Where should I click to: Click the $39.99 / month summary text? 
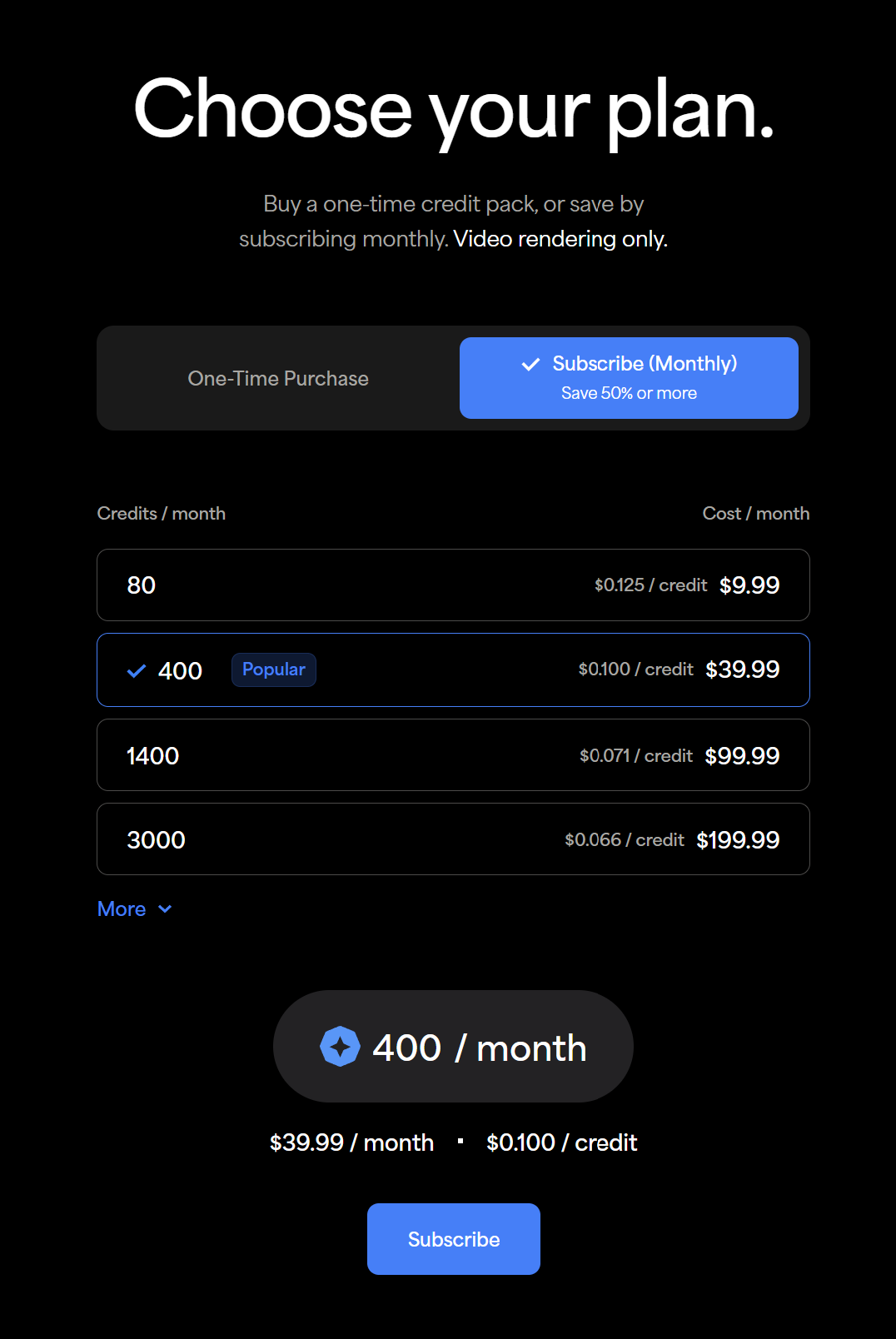(x=351, y=1142)
